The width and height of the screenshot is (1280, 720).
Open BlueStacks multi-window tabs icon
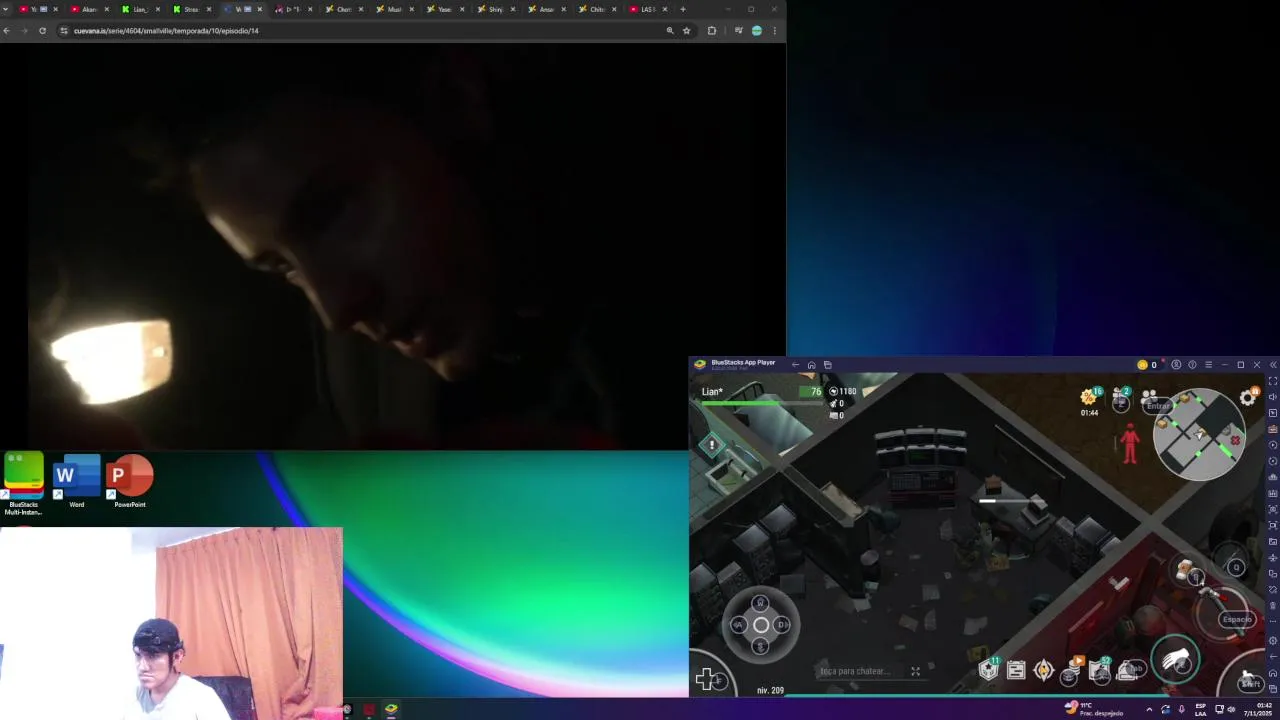[x=827, y=365]
